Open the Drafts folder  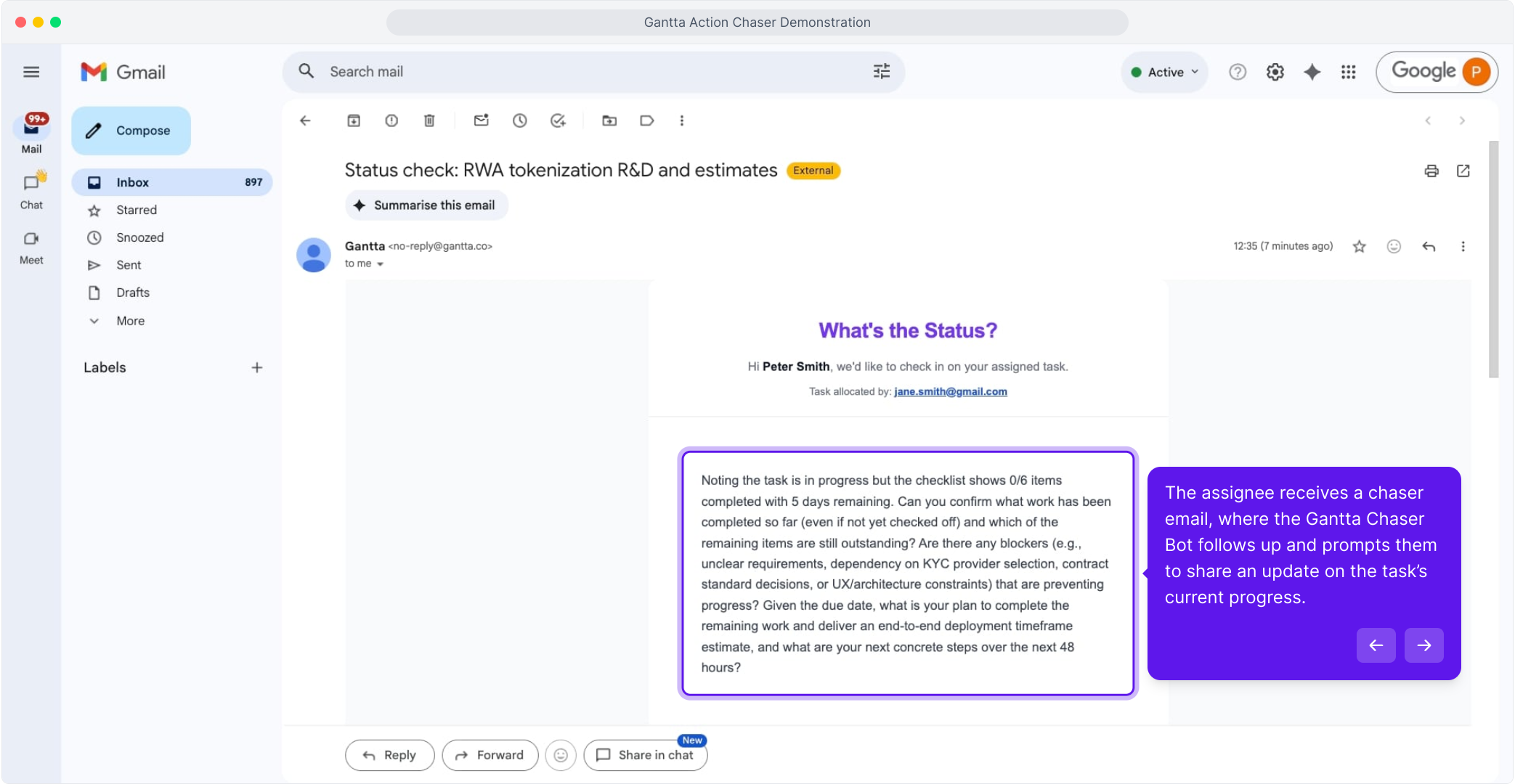(x=133, y=293)
